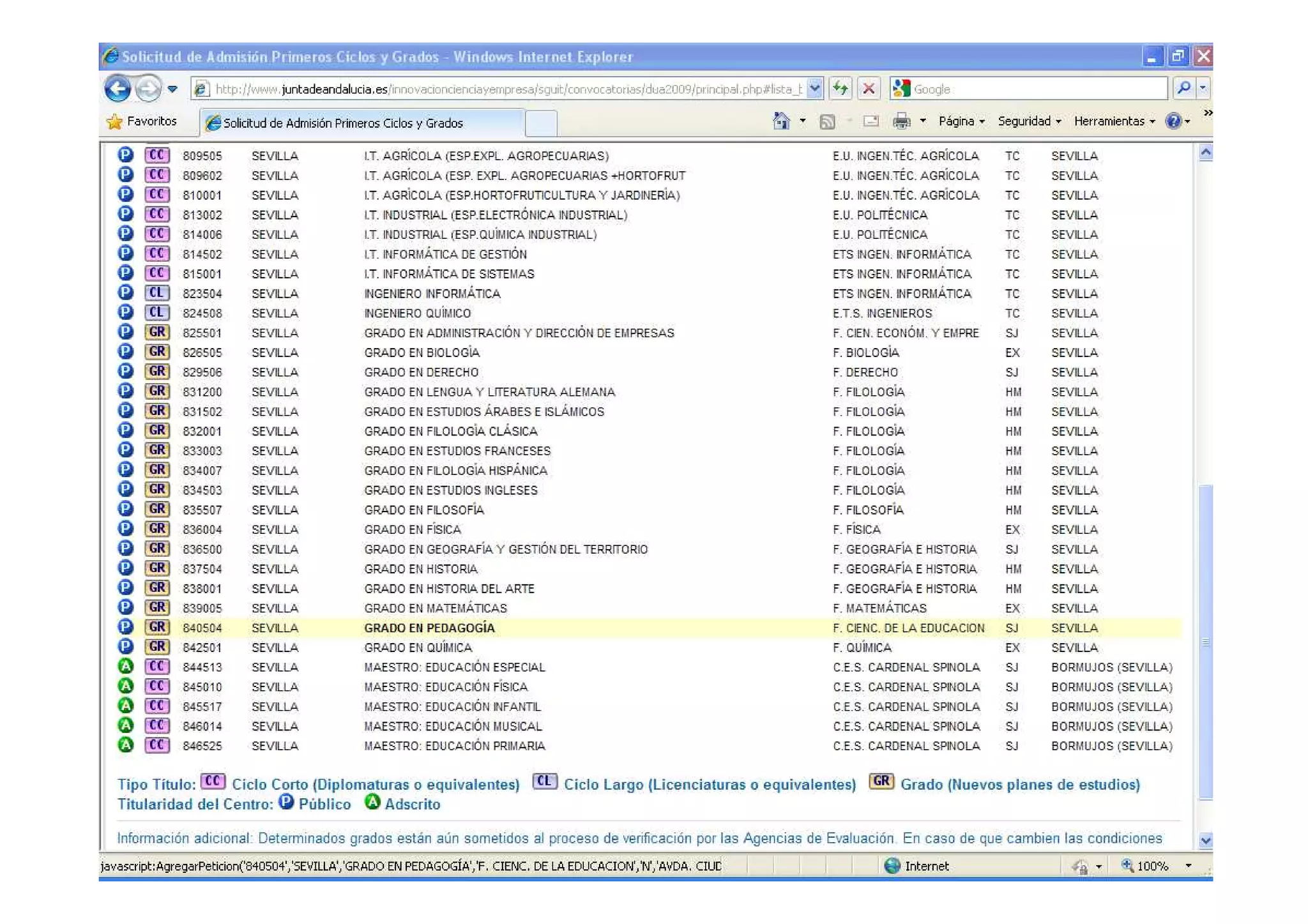Click the RSS feeds toolbar icon

[827, 121]
